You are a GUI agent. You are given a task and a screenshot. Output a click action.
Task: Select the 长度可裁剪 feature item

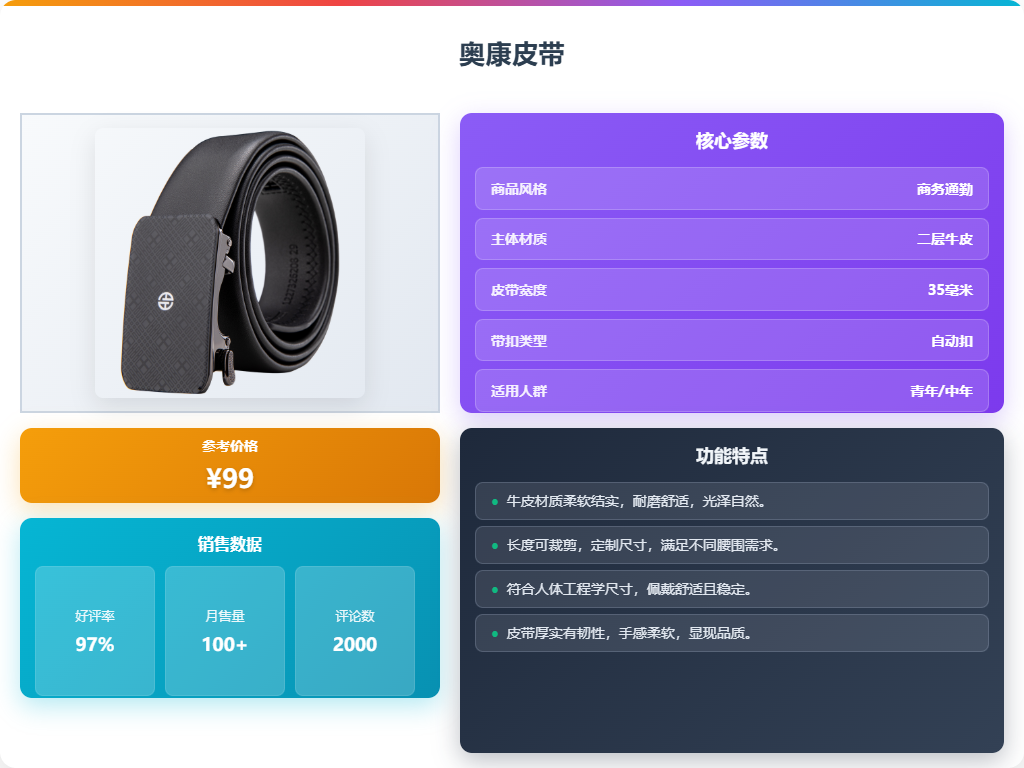click(731, 545)
